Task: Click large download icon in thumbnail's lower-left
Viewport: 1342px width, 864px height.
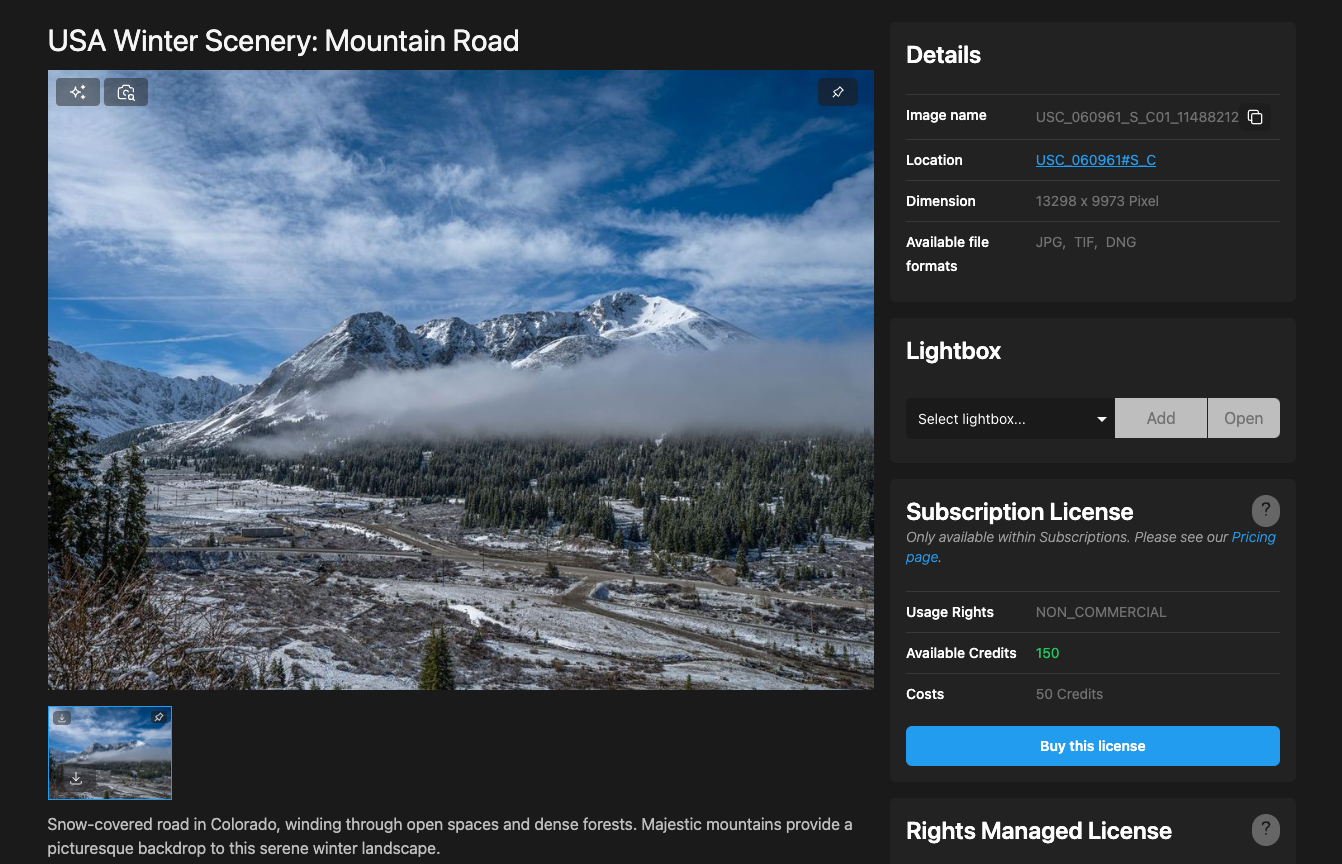Action: [x=76, y=778]
